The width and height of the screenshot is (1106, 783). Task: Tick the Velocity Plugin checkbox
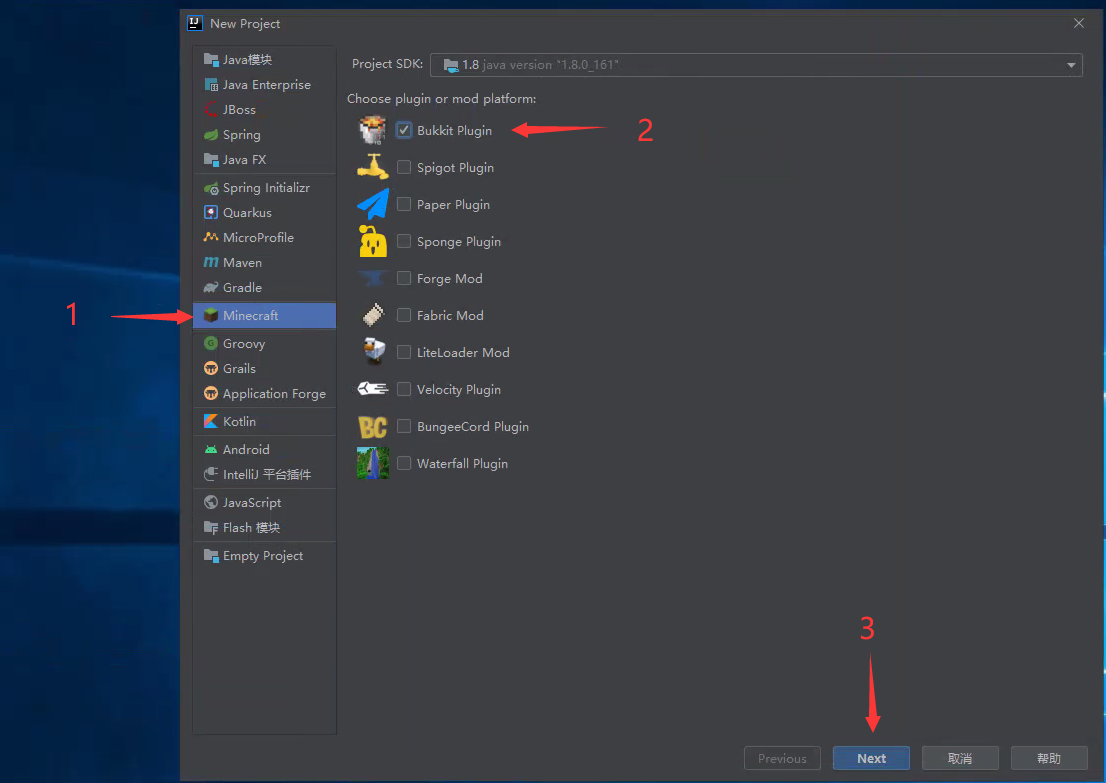click(x=404, y=389)
